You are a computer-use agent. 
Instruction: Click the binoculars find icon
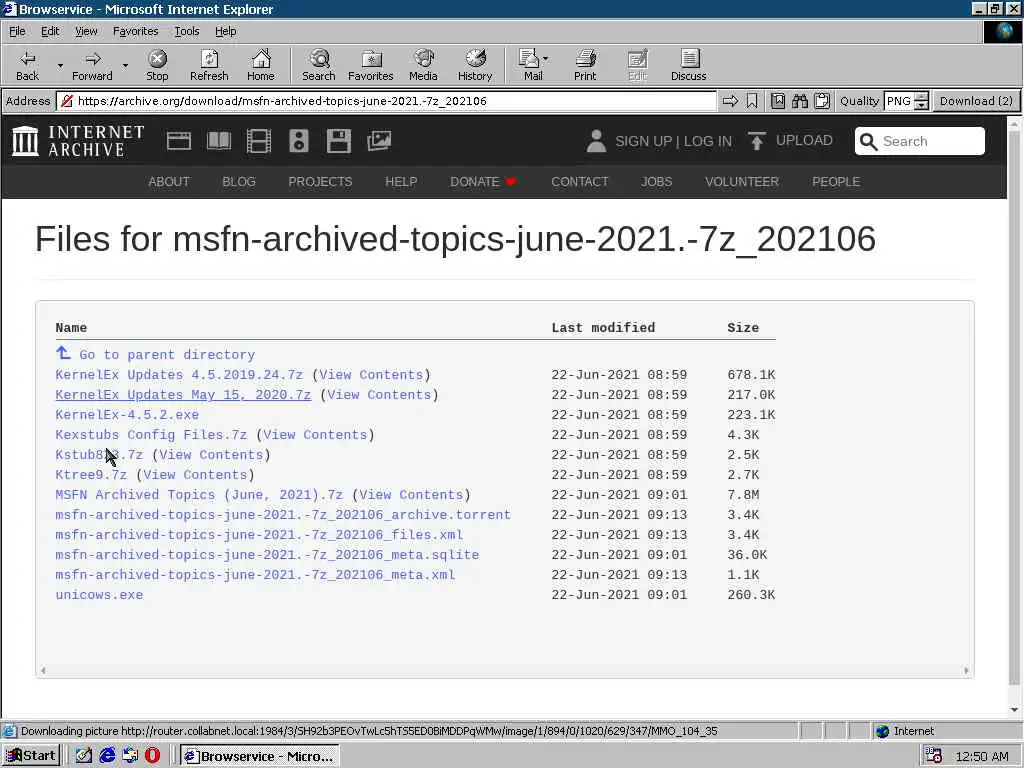pos(800,101)
